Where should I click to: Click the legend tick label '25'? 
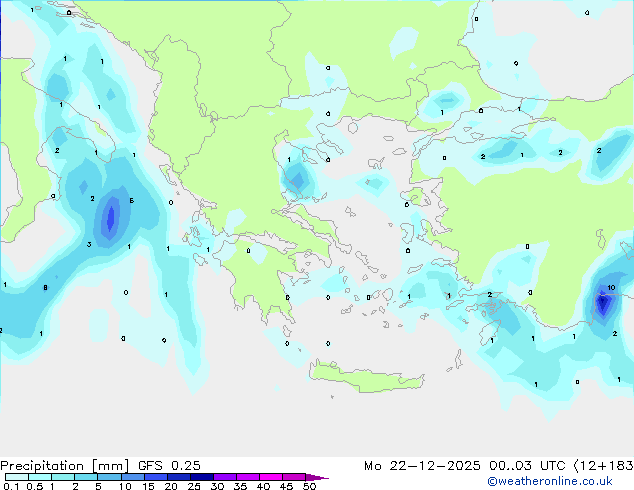point(194,486)
